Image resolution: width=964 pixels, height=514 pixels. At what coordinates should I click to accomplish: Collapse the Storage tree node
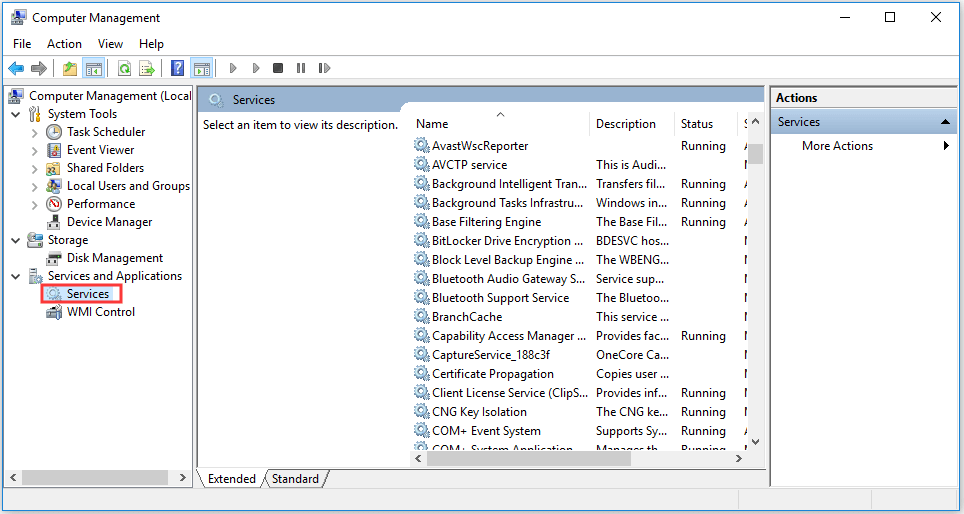[x=16, y=240]
